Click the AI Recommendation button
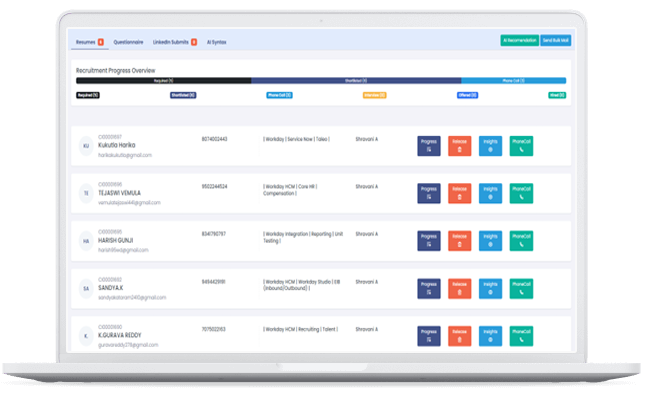651x393 pixels. pos(519,40)
